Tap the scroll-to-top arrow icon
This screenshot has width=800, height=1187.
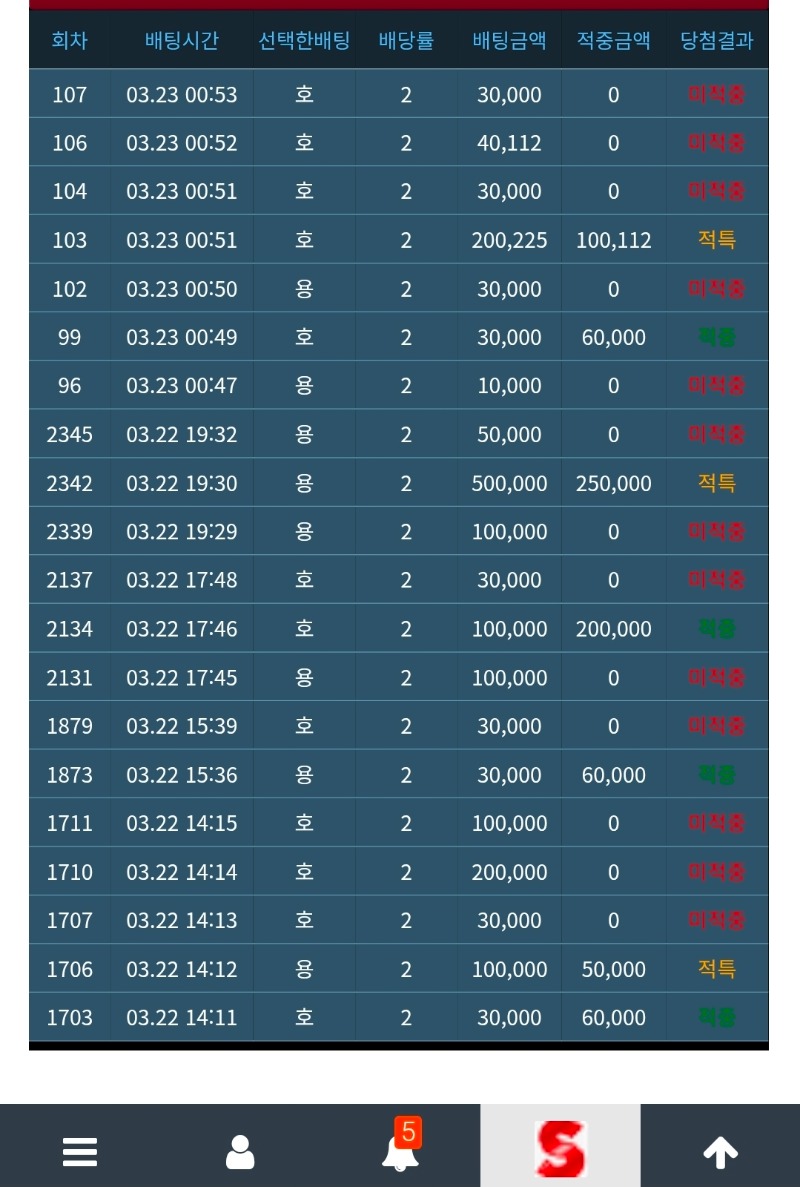click(x=720, y=1152)
